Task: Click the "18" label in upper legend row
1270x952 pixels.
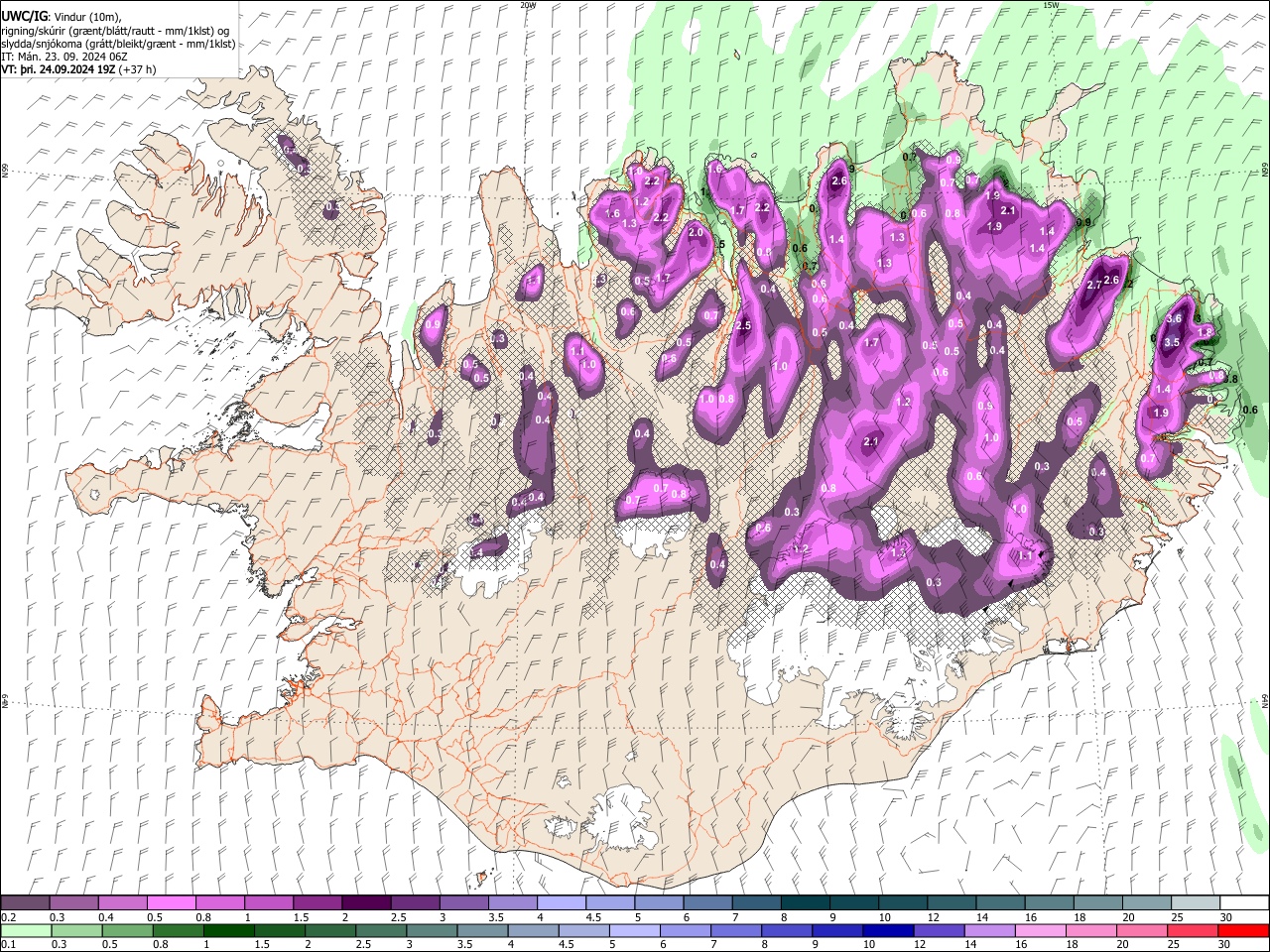Action: pos(1079,917)
